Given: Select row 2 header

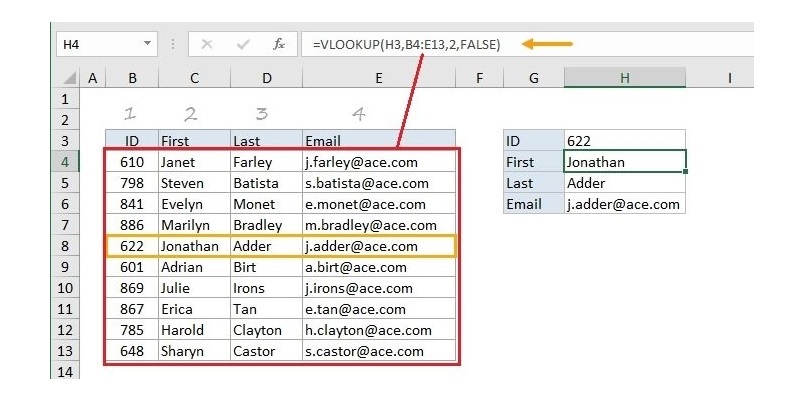Looking at the screenshot, I should pyautogui.click(x=65, y=119).
